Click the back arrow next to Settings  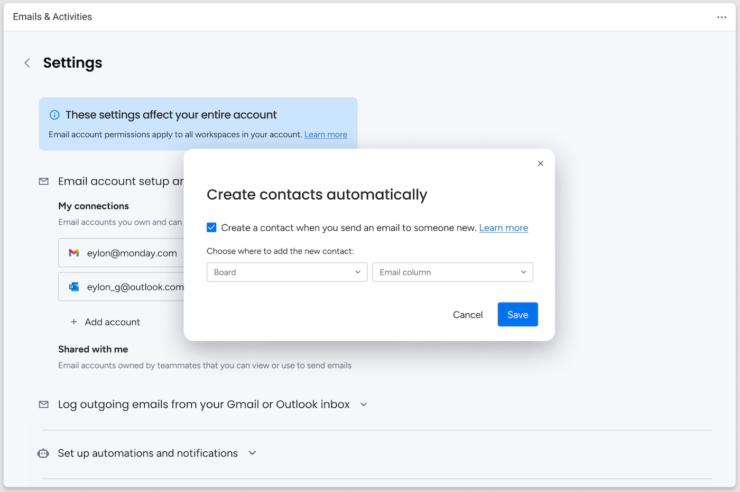click(27, 63)
